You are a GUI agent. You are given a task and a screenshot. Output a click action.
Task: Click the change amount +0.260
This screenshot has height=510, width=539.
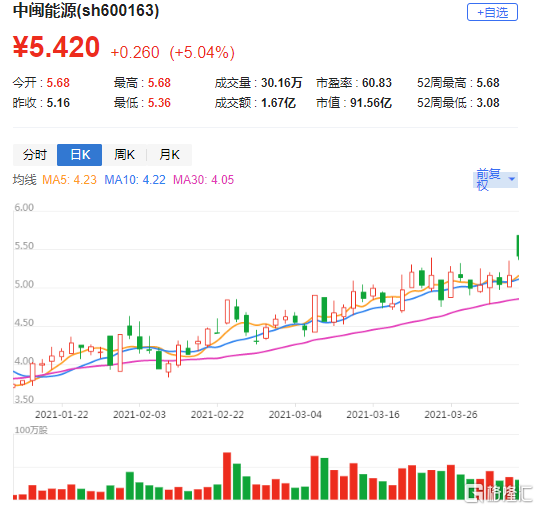coord(135,53)
